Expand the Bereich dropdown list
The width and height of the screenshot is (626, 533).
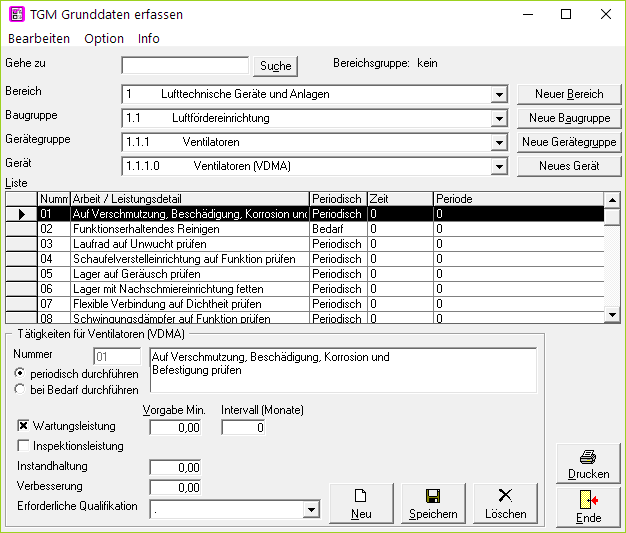[x=499, y=95]
